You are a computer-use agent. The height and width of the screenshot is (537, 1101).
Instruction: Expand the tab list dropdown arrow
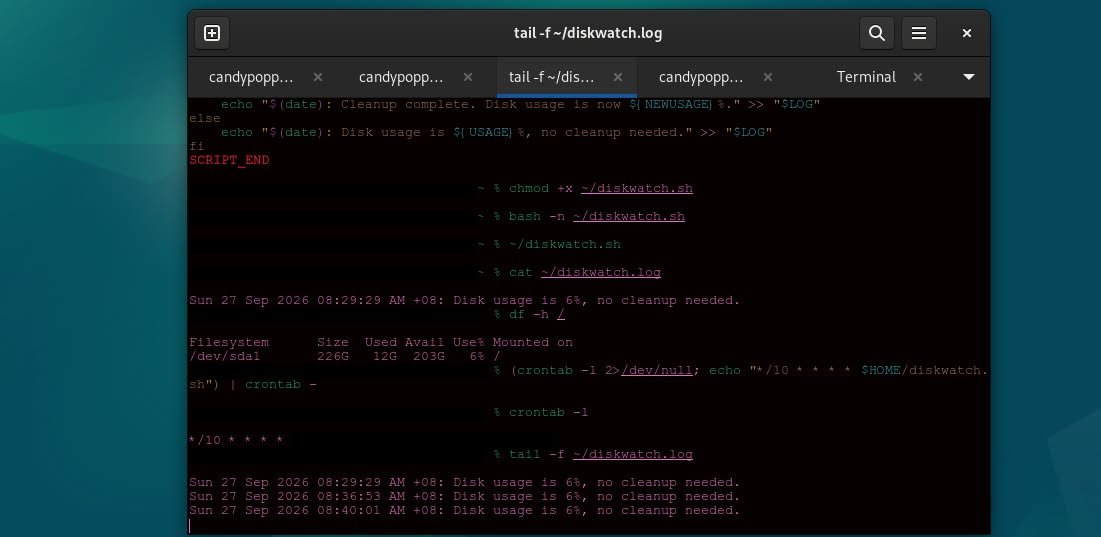coord(968,77)
